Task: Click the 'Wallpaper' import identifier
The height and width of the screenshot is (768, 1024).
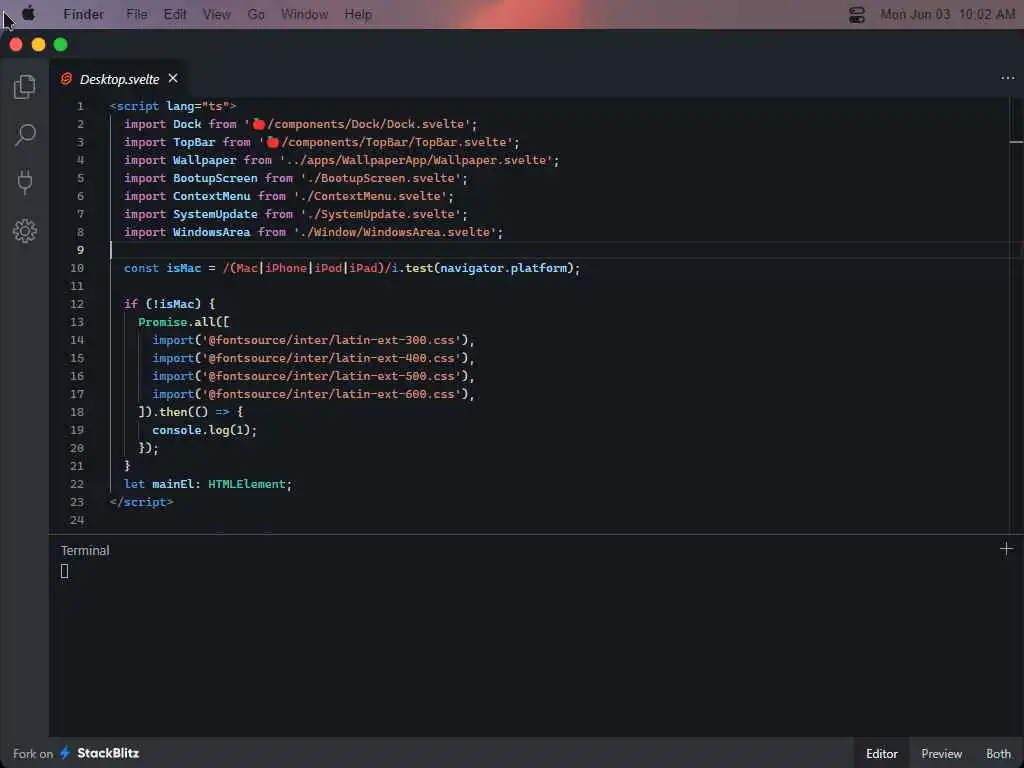Action: tap(204, 160)
